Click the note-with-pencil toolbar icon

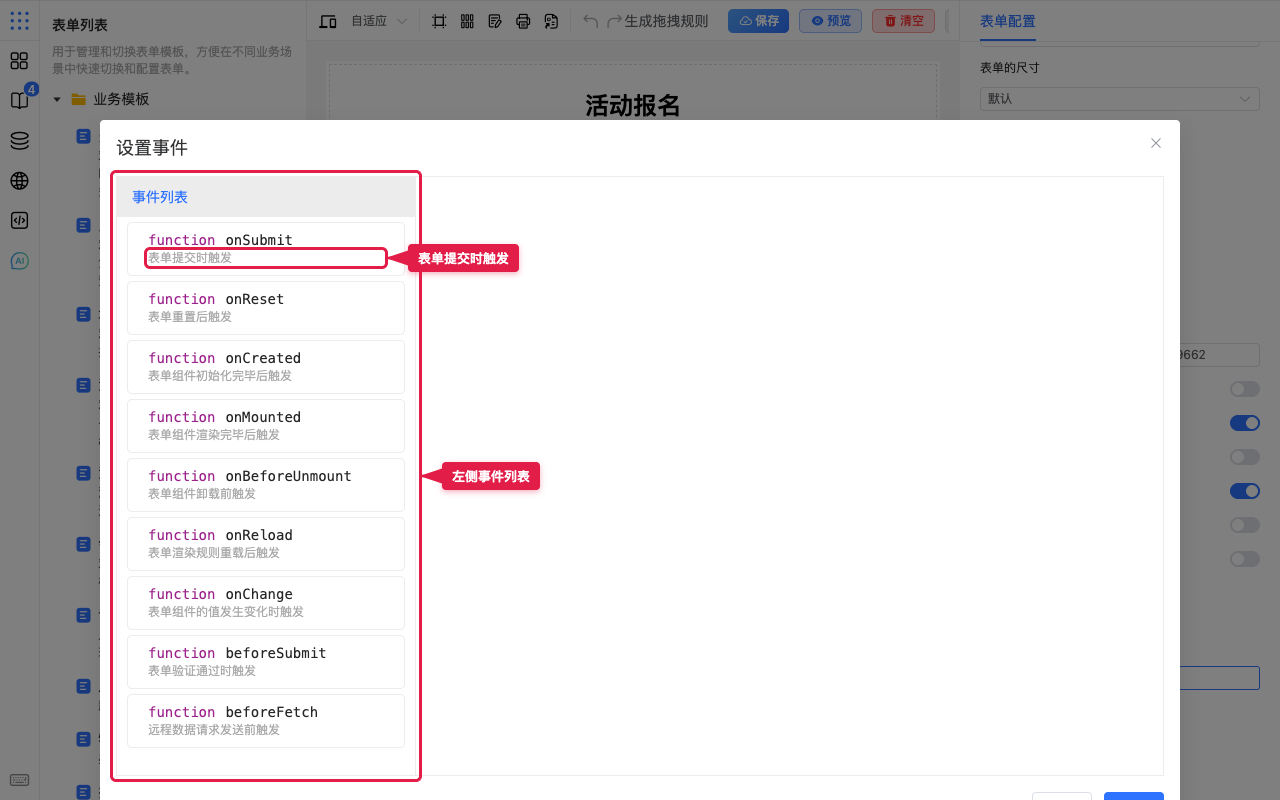coord(495,21)
